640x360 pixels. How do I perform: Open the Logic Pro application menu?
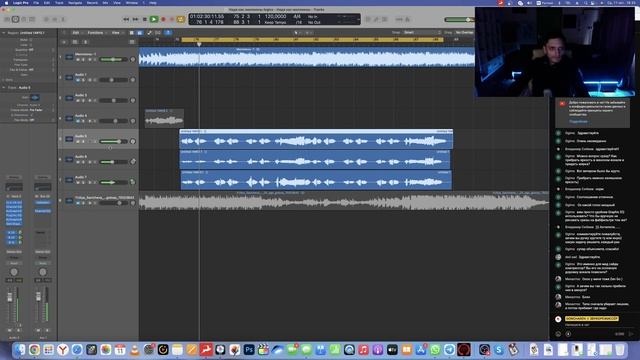(x=20, y=2)
